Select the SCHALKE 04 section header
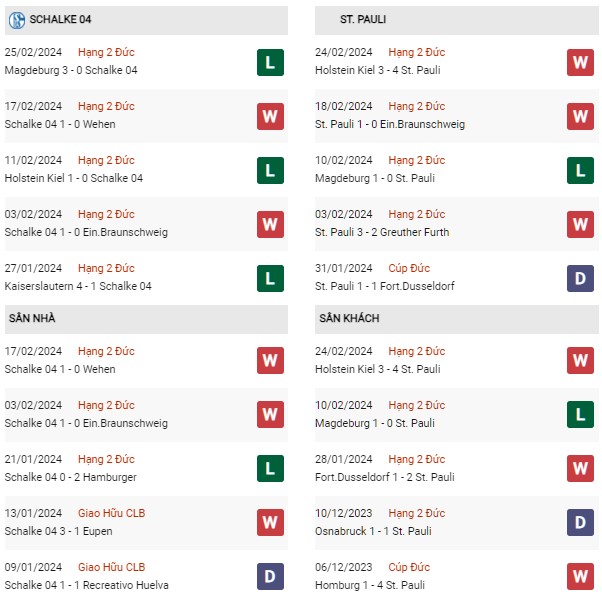Viewport: 602px width, 596px height. (x=146, y=20)
